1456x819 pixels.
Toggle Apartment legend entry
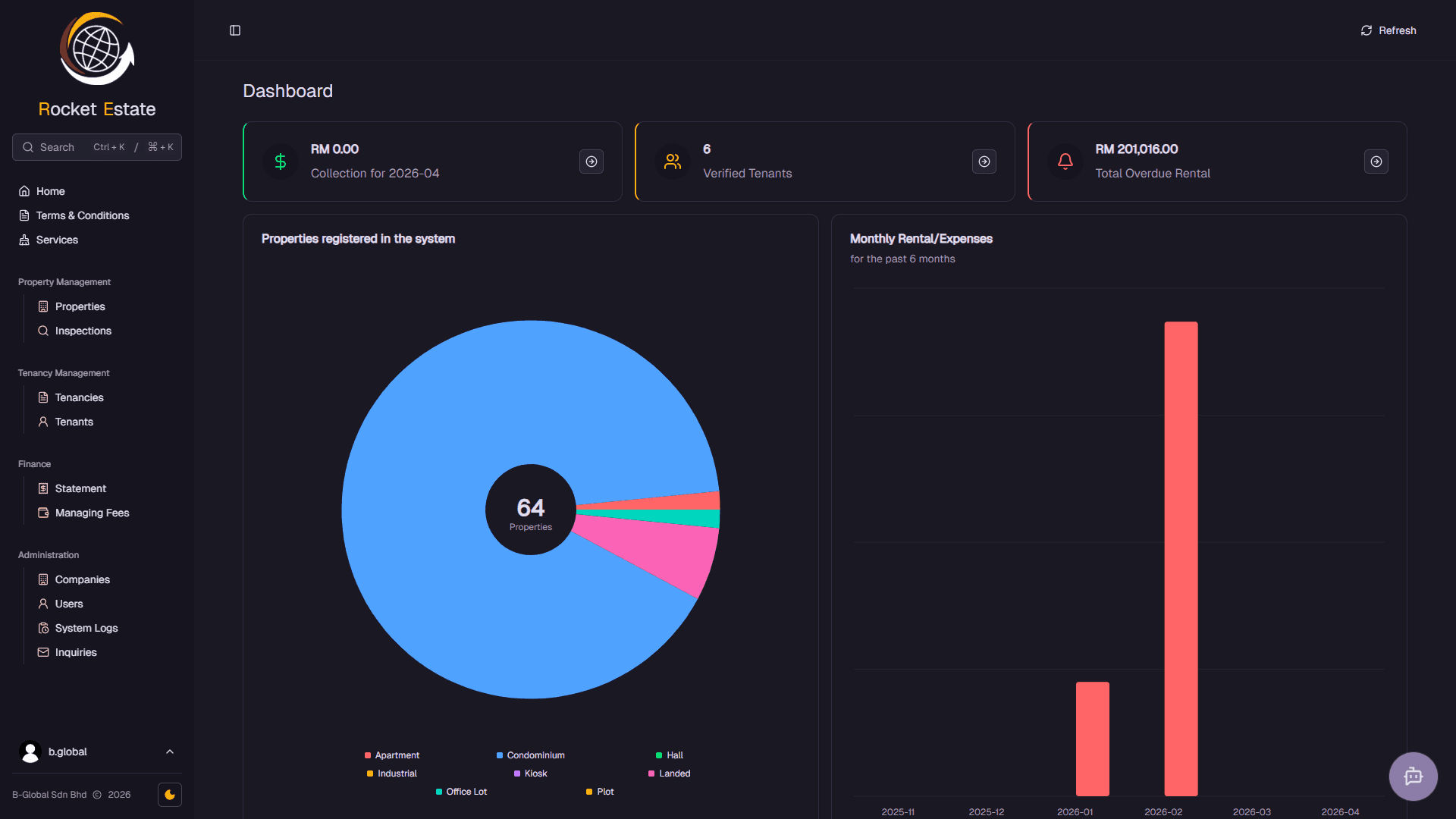pyautogui.click(x=391, y=755)
